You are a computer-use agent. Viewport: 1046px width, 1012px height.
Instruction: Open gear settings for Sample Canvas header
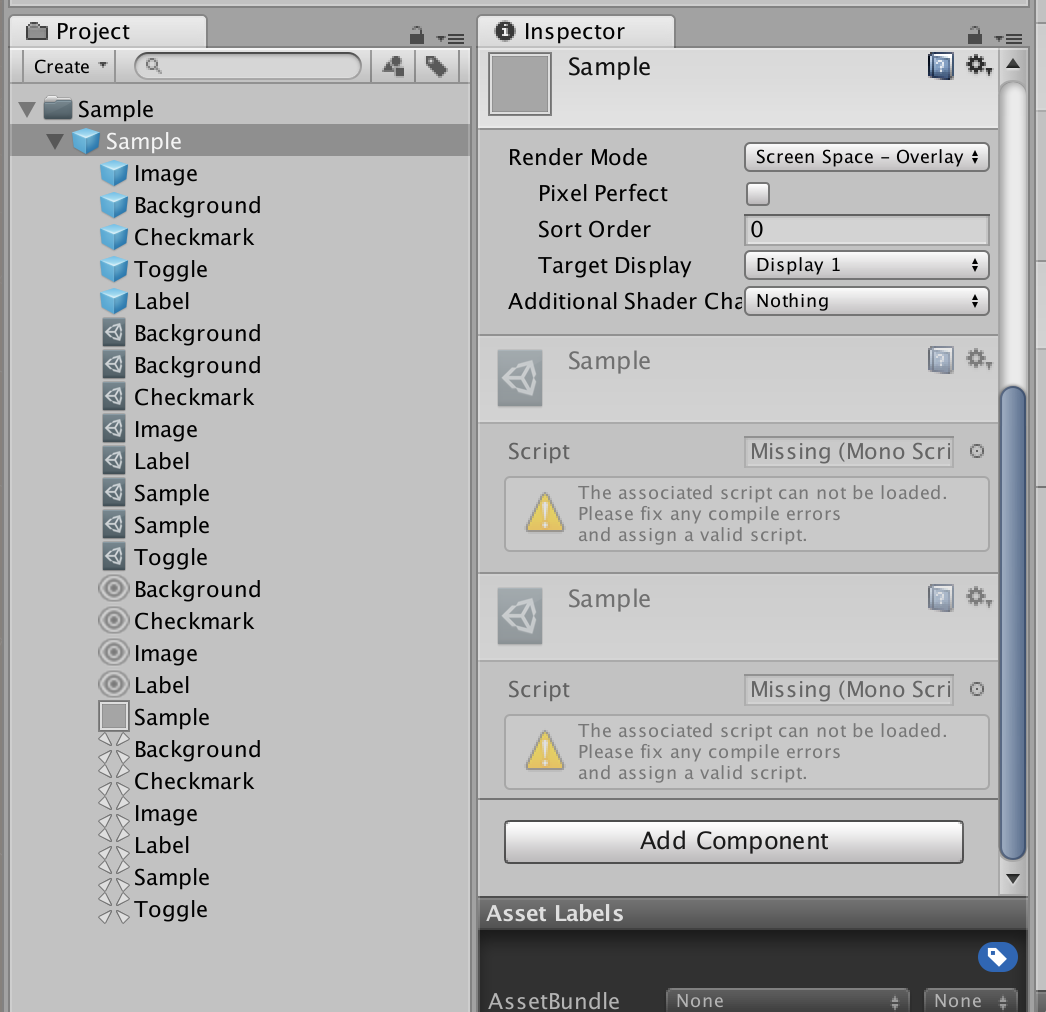coord(979,65)
